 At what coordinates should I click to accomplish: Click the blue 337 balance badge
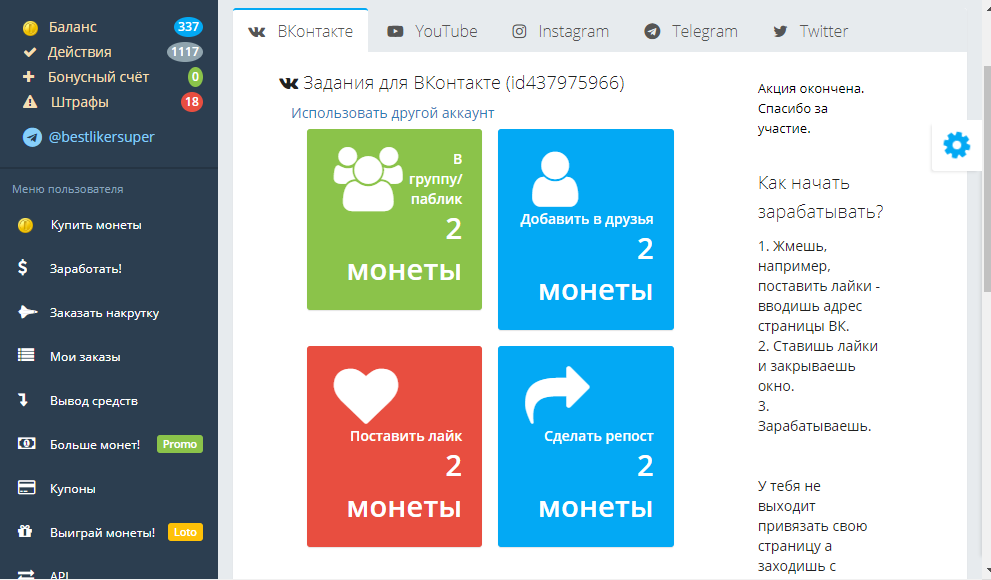click(x=188, y=27)
